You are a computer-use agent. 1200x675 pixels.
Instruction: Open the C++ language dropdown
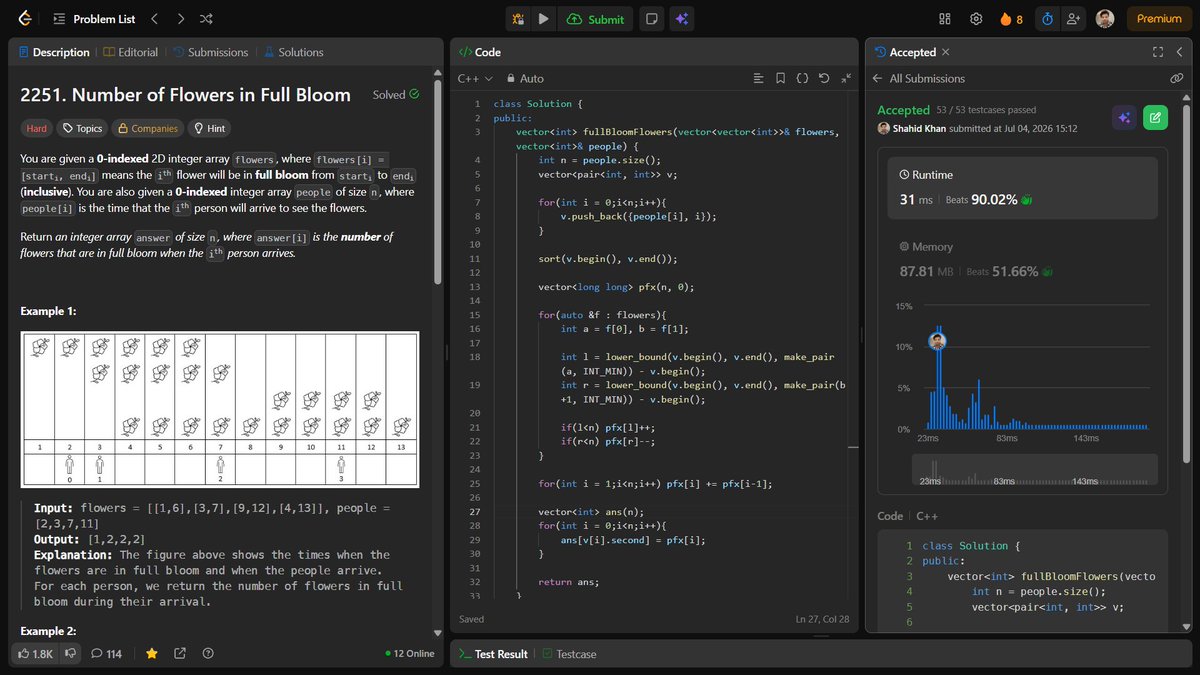pyautogui.click(x=475, y=78)
